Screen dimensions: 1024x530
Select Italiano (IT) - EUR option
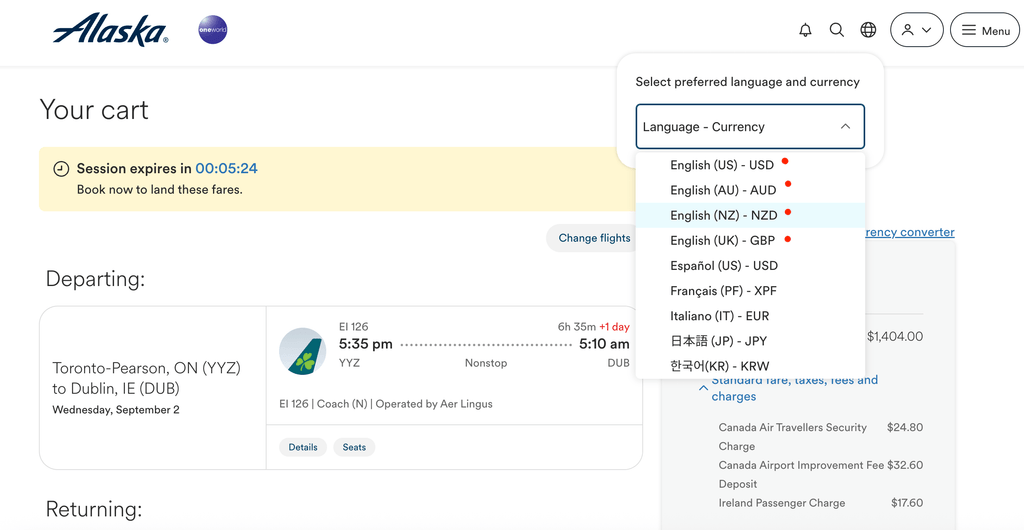(750, 316)
